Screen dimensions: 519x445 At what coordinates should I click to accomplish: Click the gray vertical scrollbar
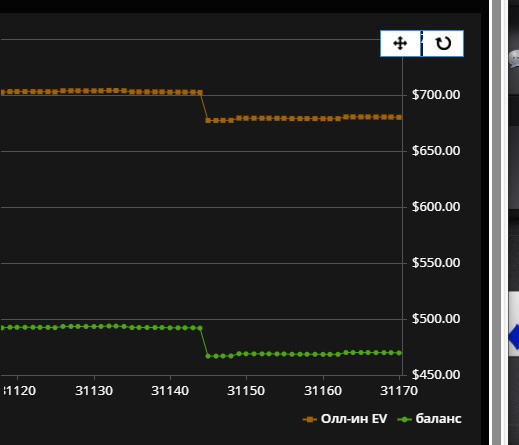496,222
